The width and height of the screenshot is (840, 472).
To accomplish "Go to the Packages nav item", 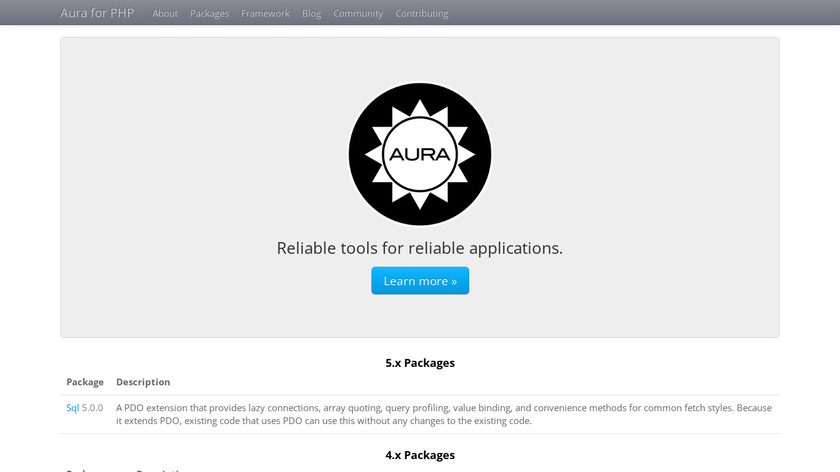I will click(x=209, y=14).
